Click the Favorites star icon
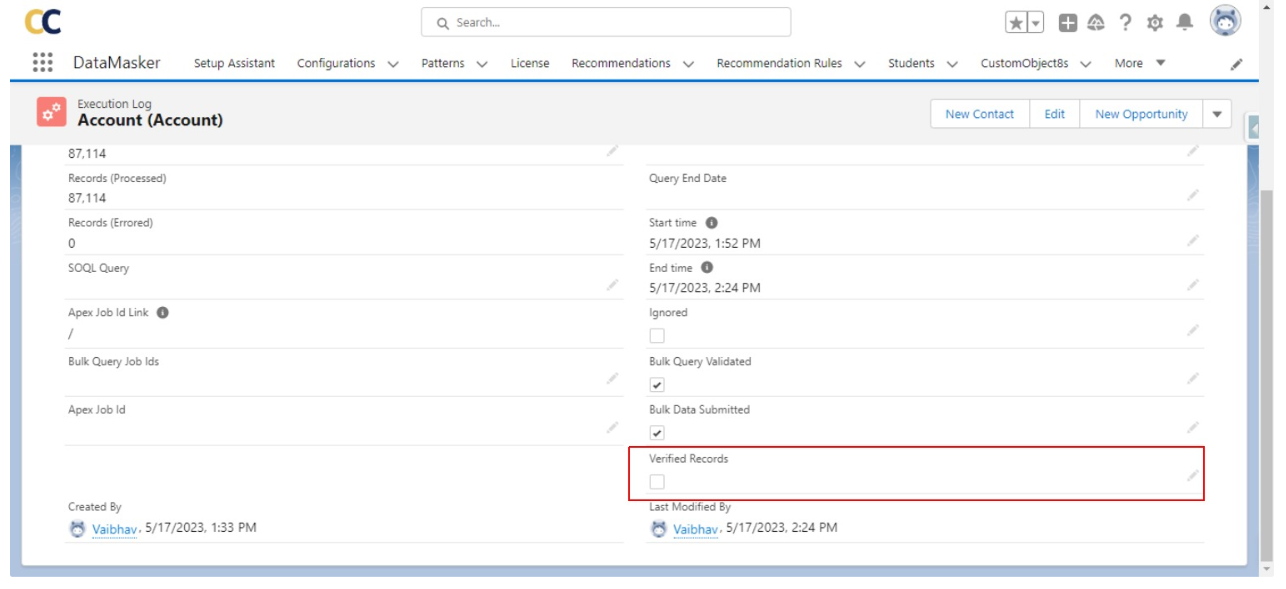 1015,22
